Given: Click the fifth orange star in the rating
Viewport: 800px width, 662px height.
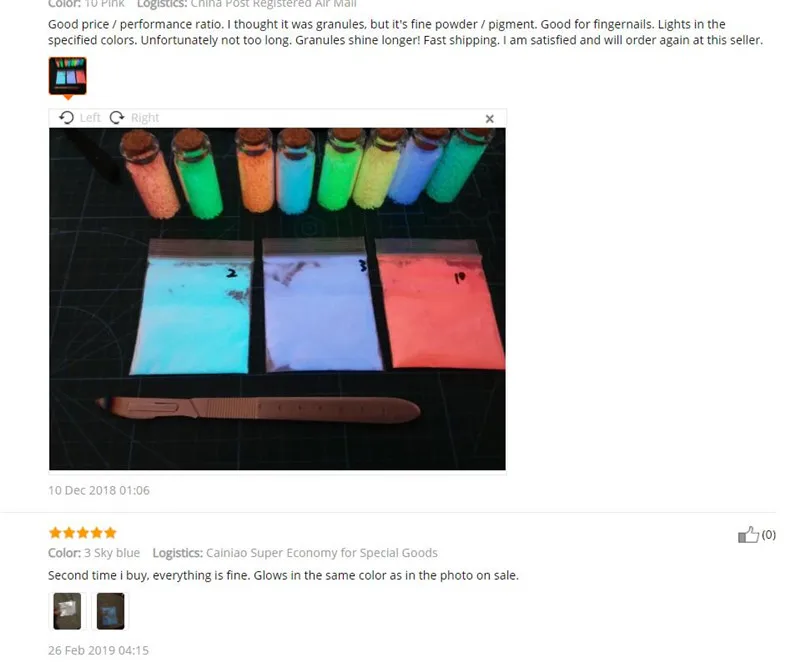Looking at the screenshot, I should coord(110,533).
